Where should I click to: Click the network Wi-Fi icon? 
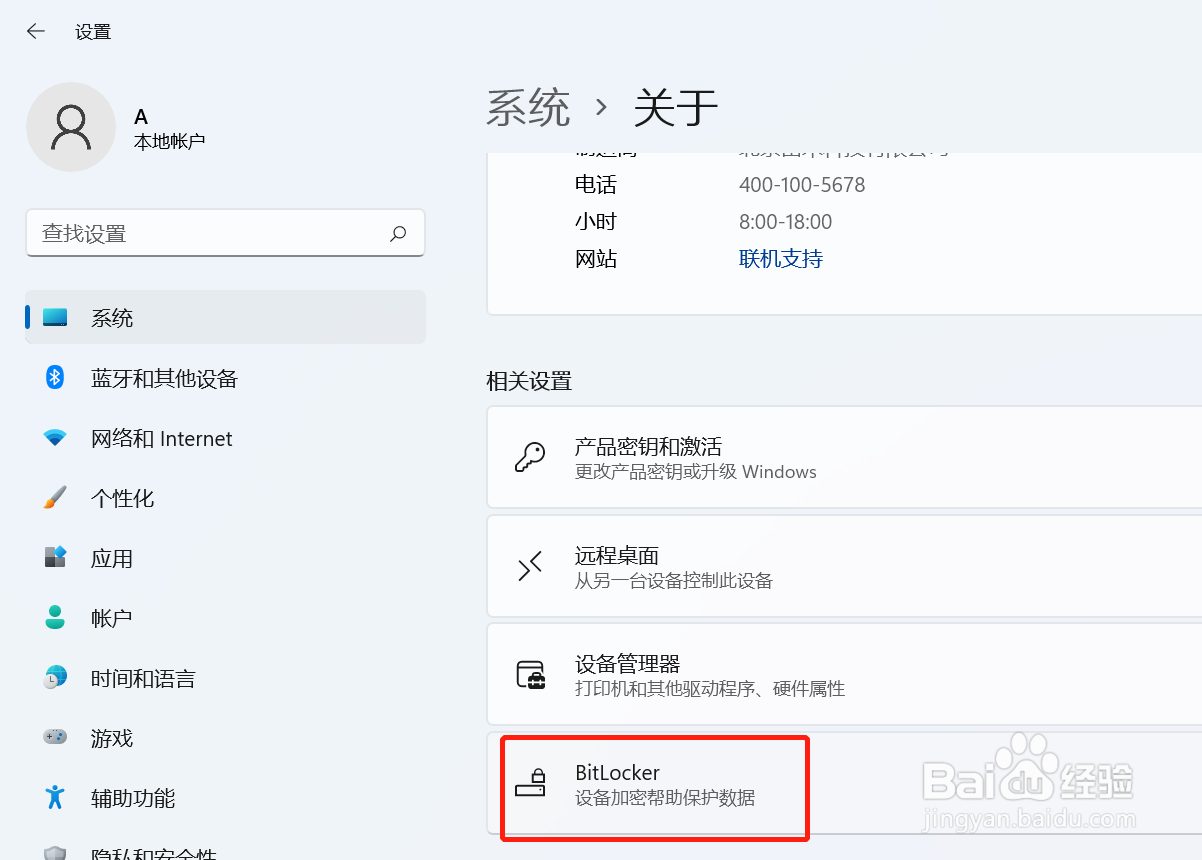[x=55, y=438]
